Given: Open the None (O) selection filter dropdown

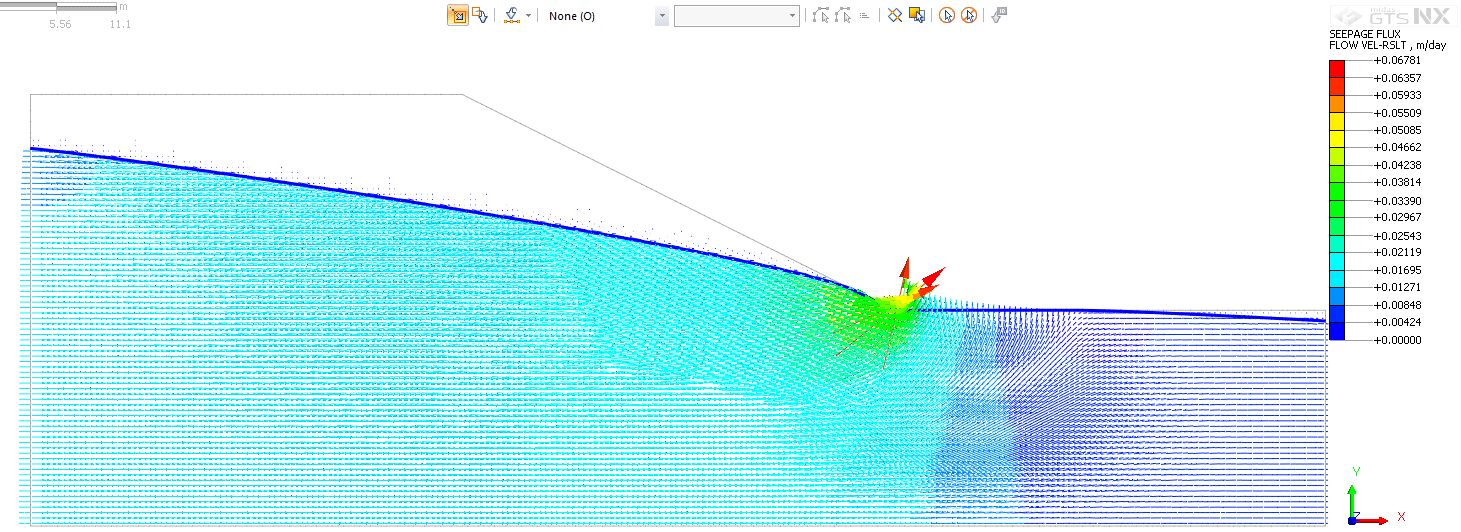Looking at the screenshot, I should pyautogui.click(x=661, y=17).
